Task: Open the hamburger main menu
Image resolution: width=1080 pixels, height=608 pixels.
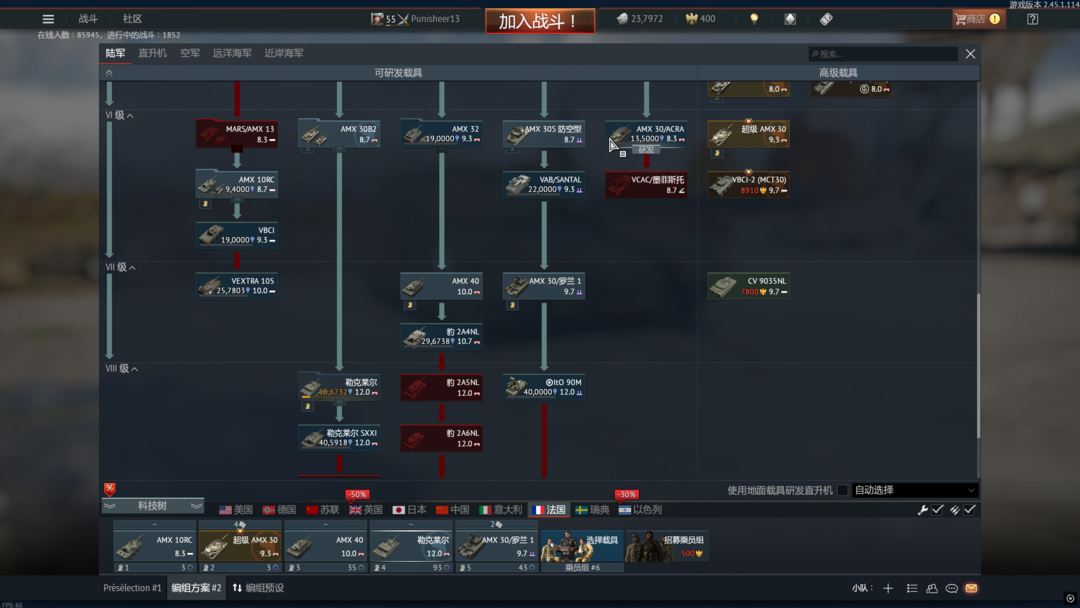Action: [x=48, y=19]
